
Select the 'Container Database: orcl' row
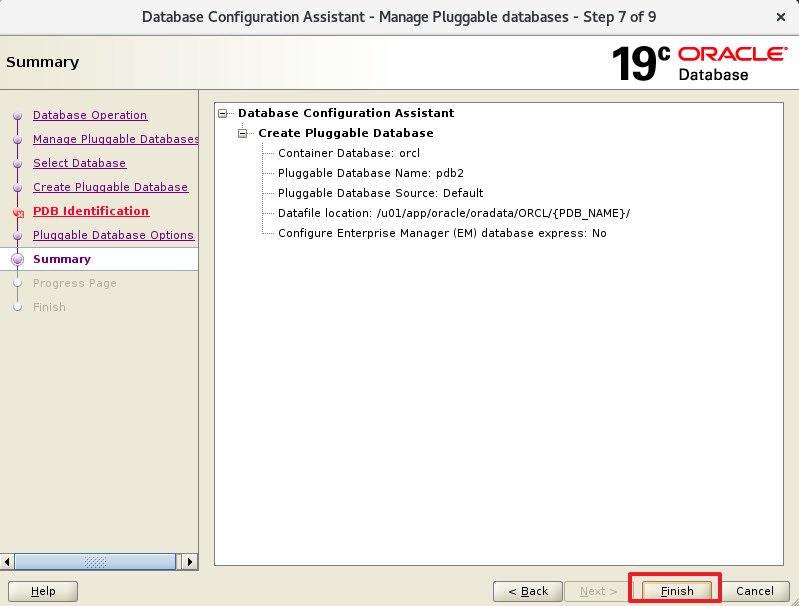[x=349, y=153]
